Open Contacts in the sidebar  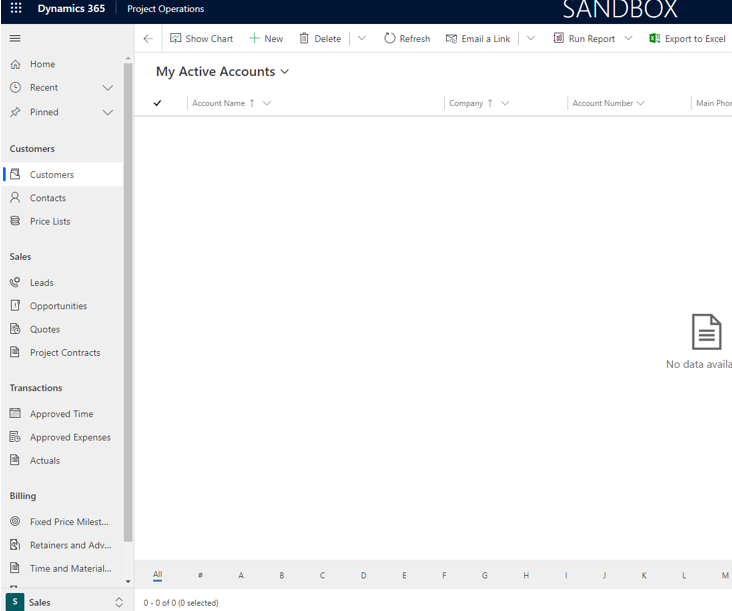pos(62,198)
